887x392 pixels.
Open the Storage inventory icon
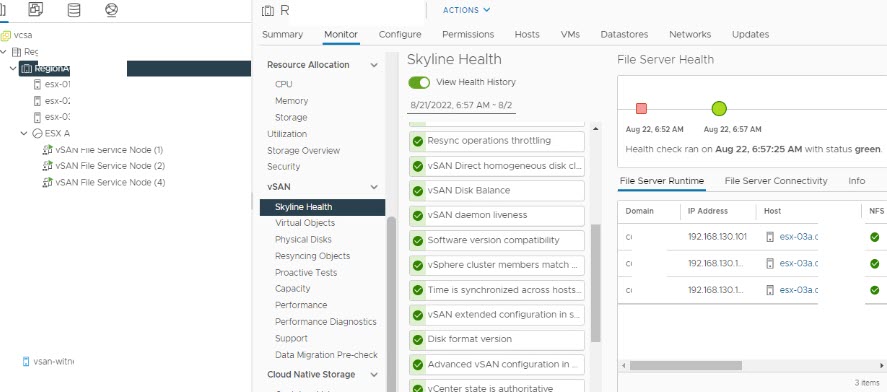[74, 10]
